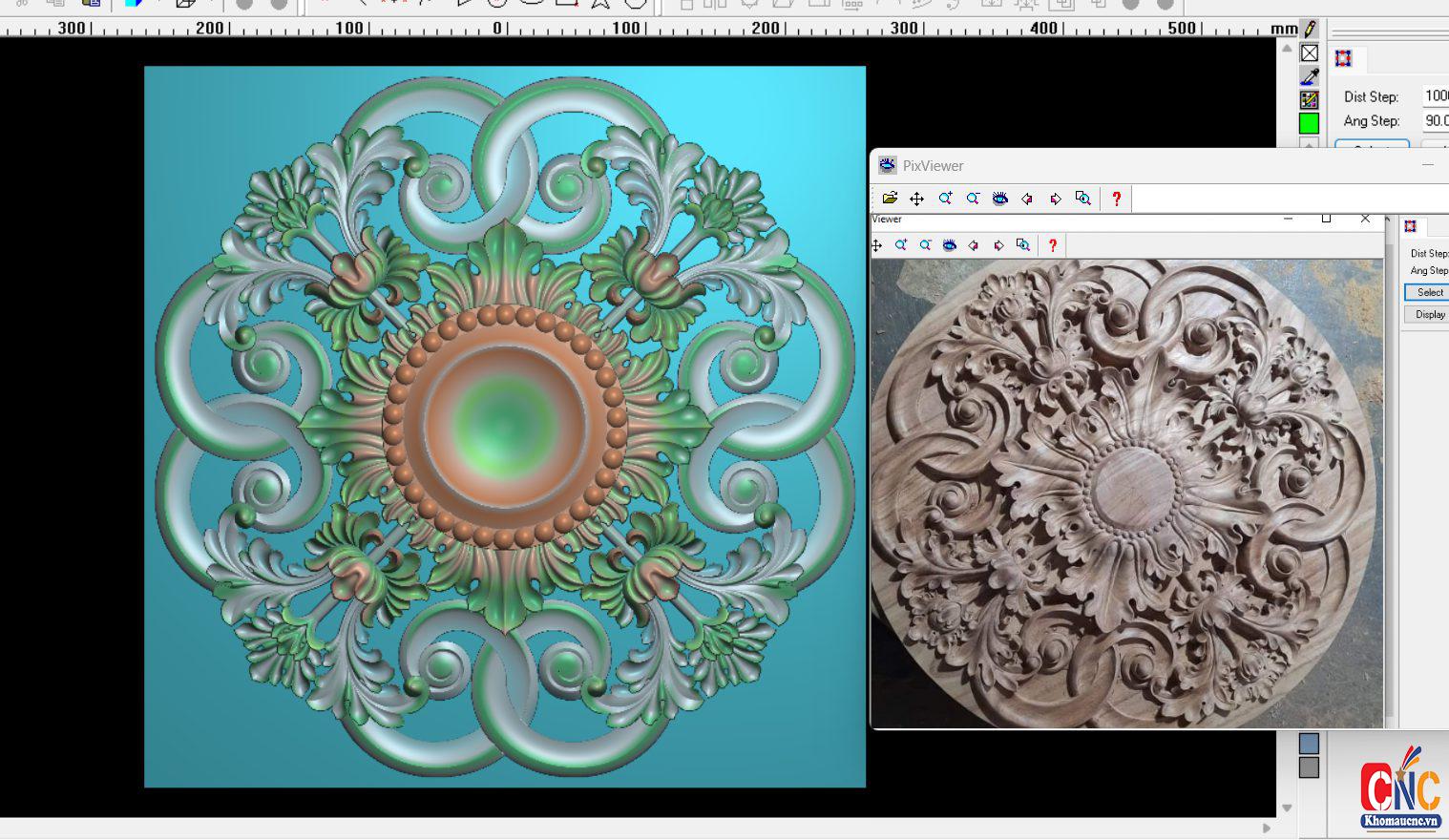
Task: Open PixViewer help with the red question mark
Action: coord(1116,199)
